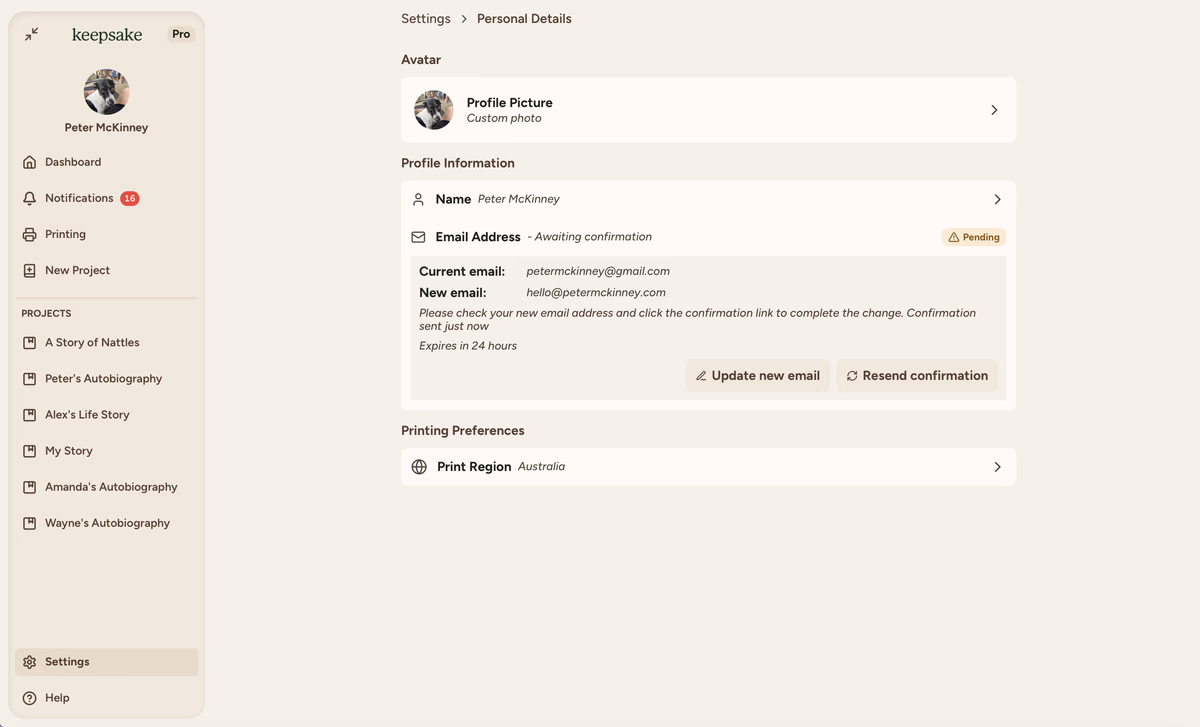The width and height of the screenshot is (1200, 727).
Task: Click the Update new email button
Action: (x=757, y=376)
